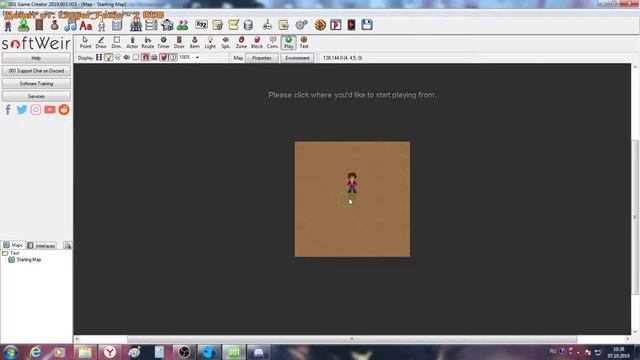
Task: Select the Dim. tool
Action: click(116, 42)
